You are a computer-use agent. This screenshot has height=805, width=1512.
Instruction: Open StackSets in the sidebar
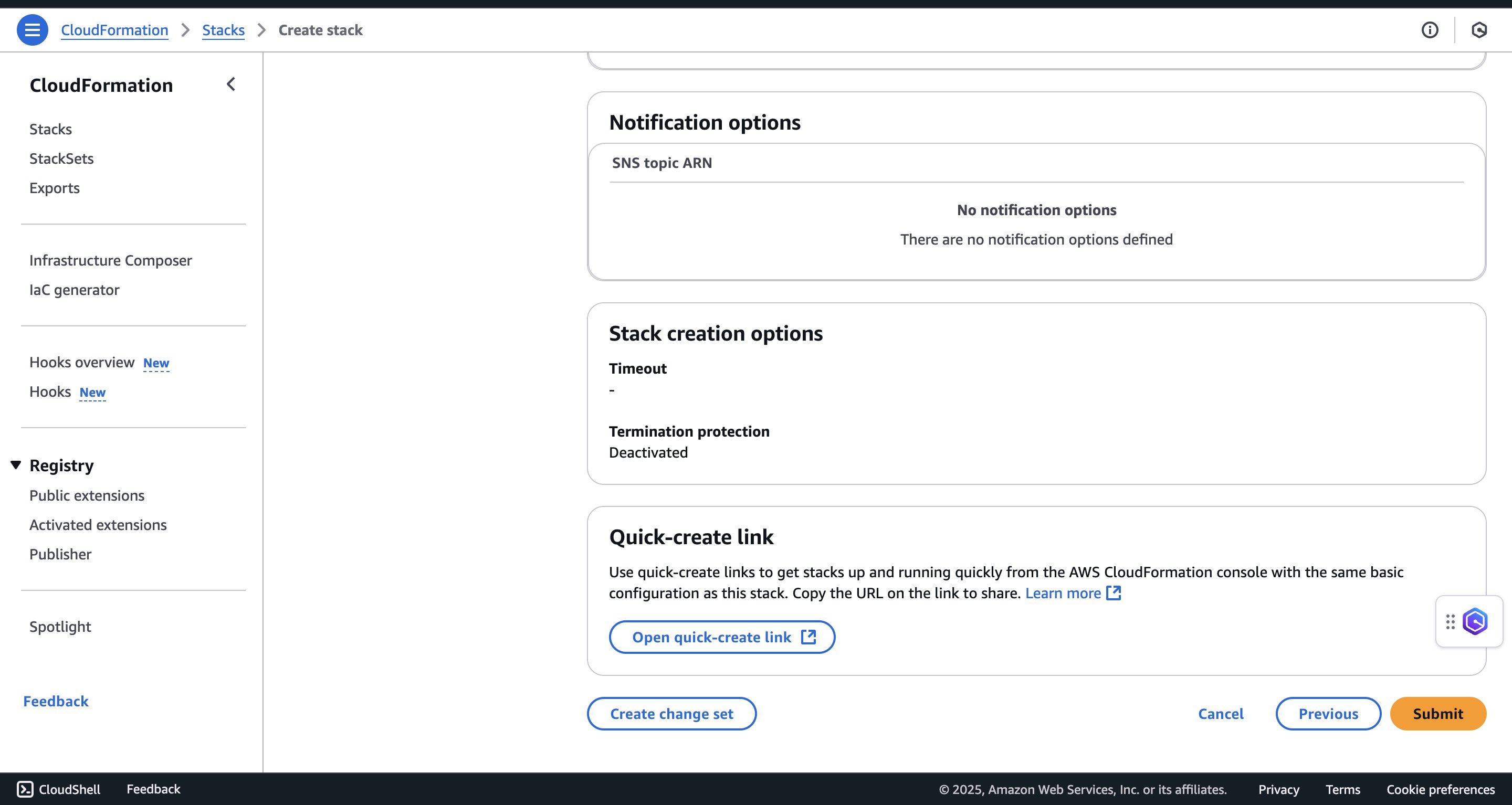[x=61, y=158]
